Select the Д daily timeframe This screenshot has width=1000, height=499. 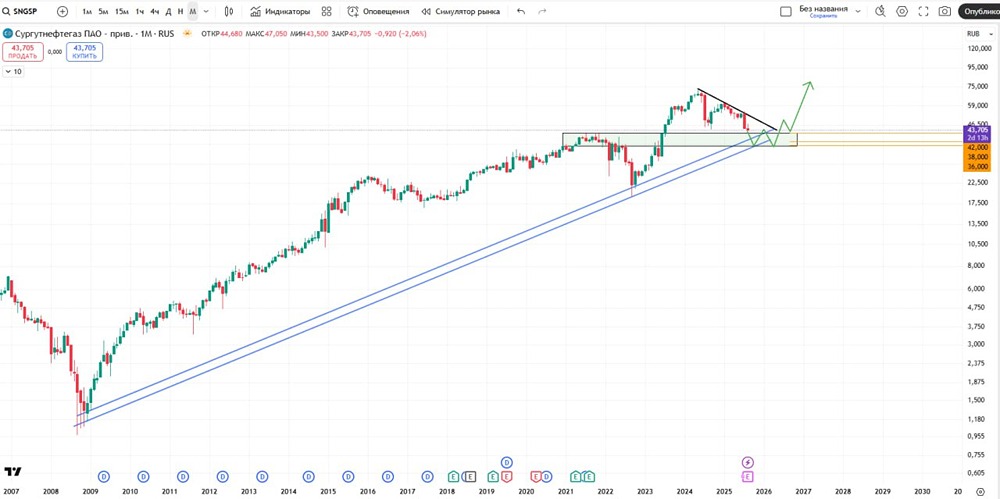168,11
